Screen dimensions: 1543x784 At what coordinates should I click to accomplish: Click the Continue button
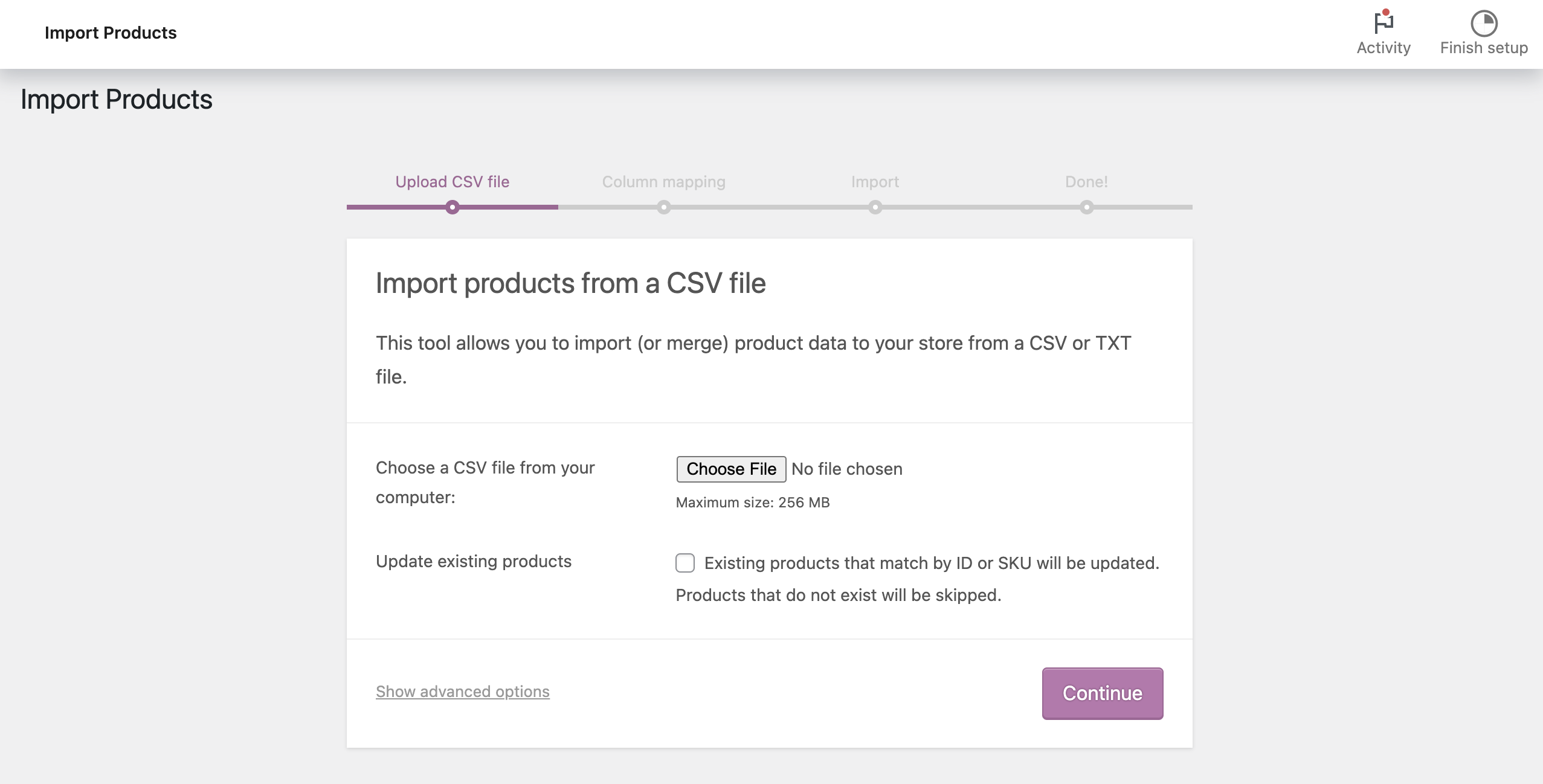pyautogui.click(x=1102, y=692)
